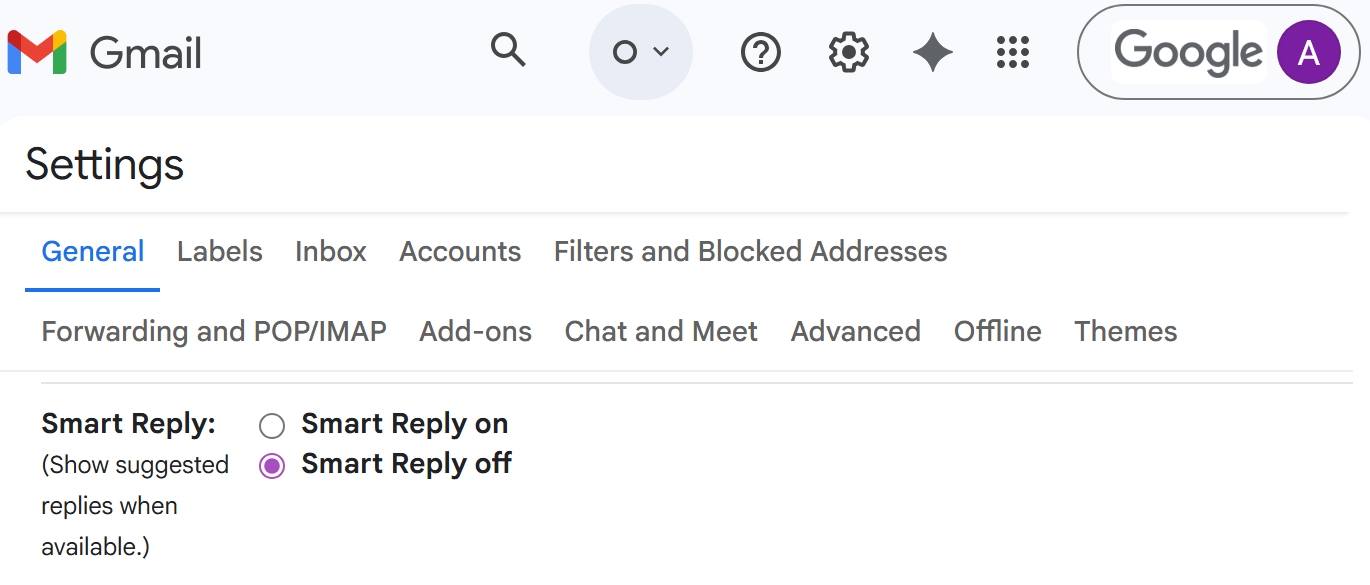Expand the status indicator dropdown
The width and height of the screenshot is (1370, 585).
coord(640,52)
